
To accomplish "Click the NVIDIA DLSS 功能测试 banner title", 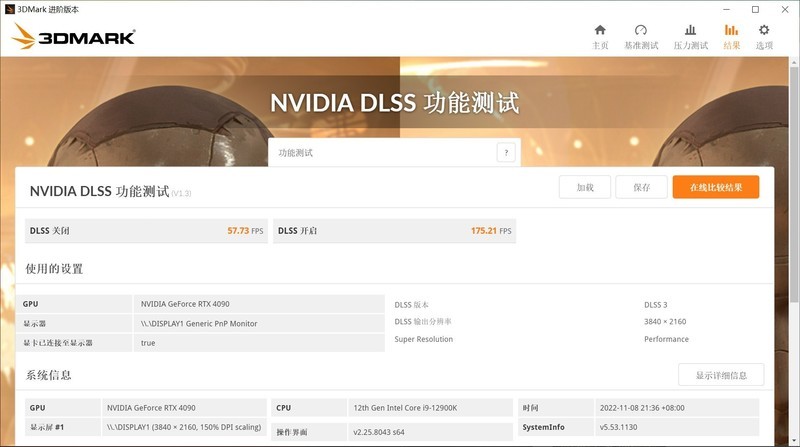I will click(394, 103).
